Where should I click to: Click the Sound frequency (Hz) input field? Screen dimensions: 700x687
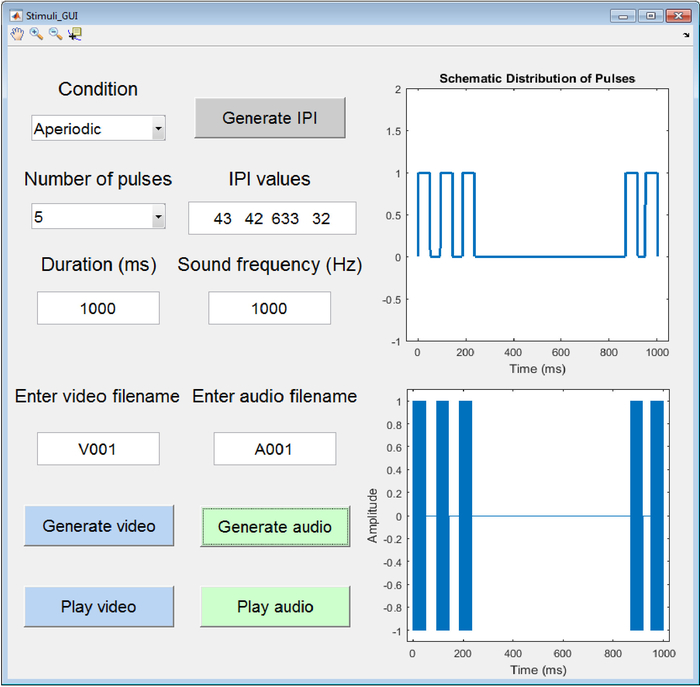[x=269, y=308]
